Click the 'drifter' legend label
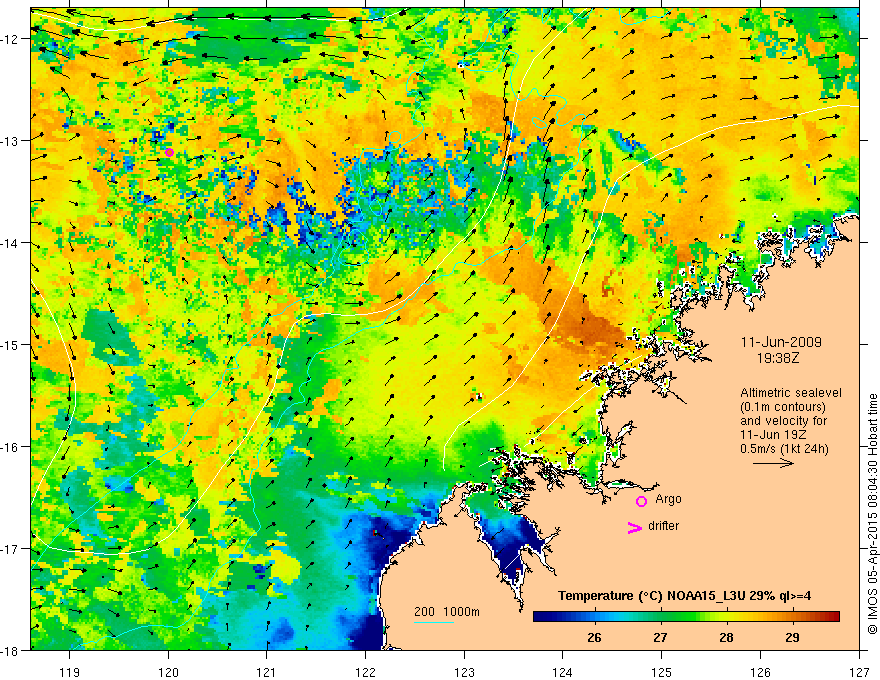The width and height of the screenshot is (880, 680). [x=663, y=526]
